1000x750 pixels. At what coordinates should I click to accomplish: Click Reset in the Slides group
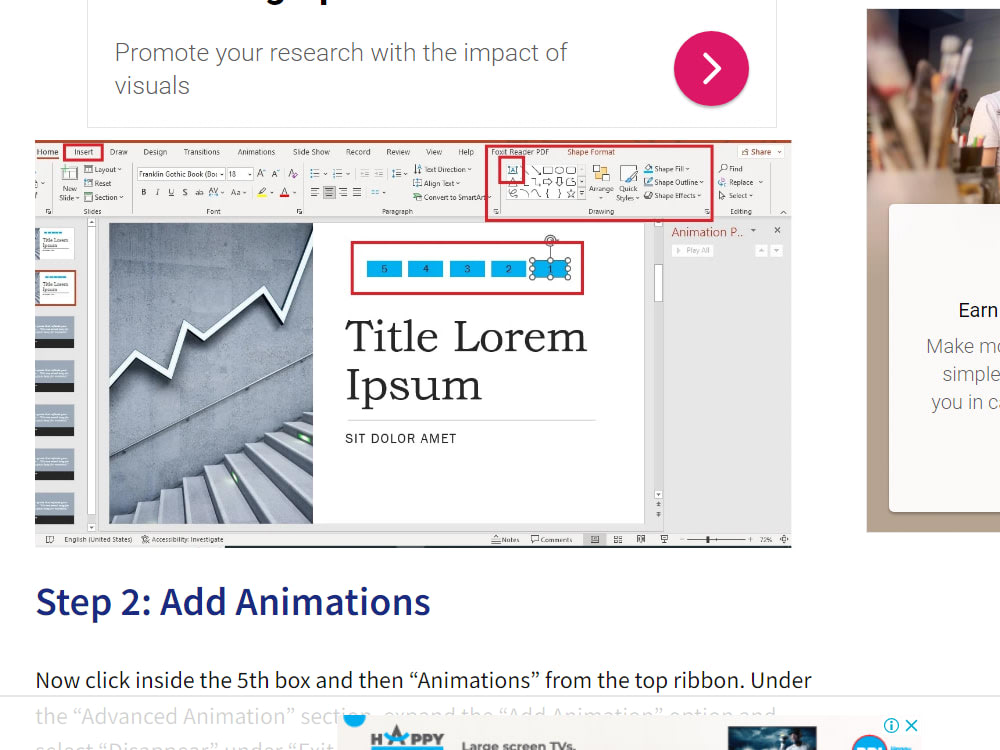point(98,184)
